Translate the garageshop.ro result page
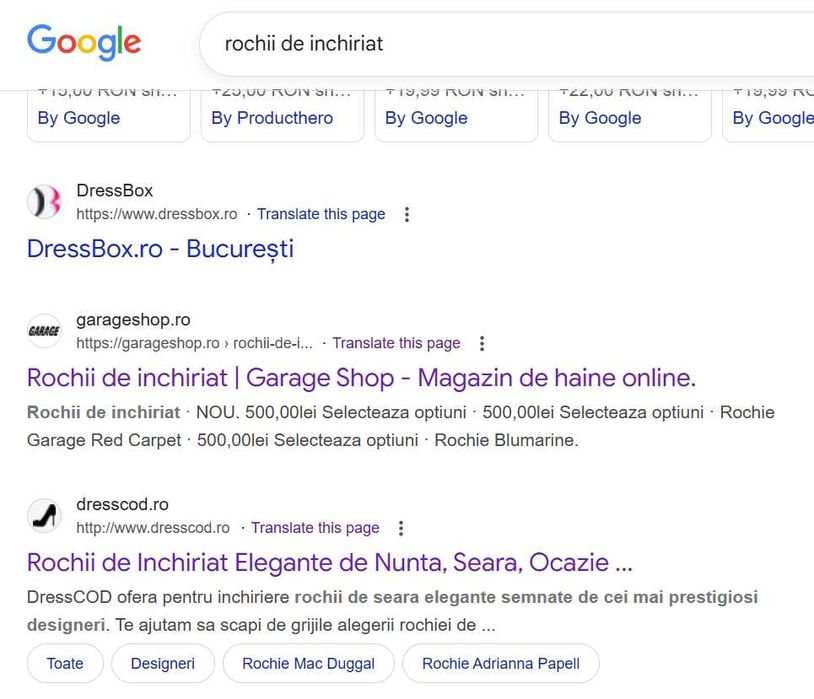This screenshot has height=699, width=814. pos(396,343)
